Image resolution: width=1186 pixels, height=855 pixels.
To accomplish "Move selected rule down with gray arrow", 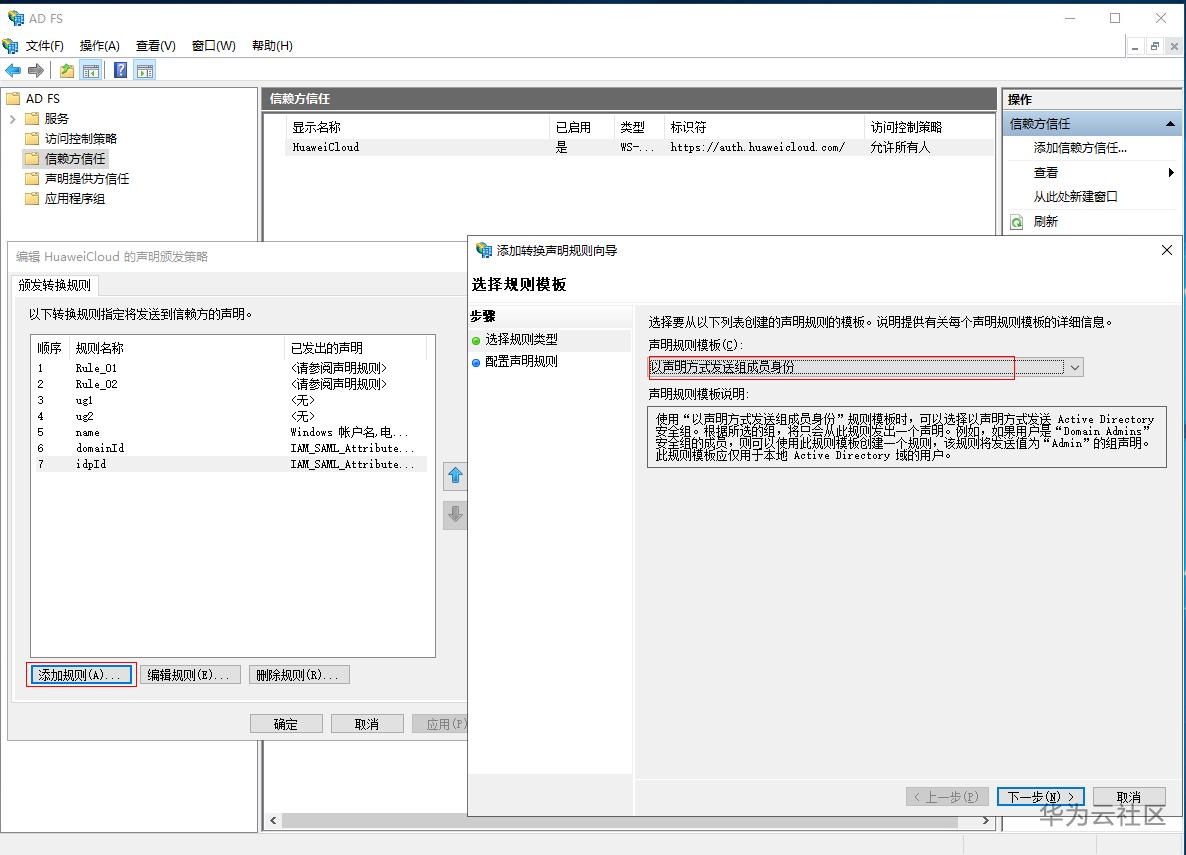I will tap(455, 515).
